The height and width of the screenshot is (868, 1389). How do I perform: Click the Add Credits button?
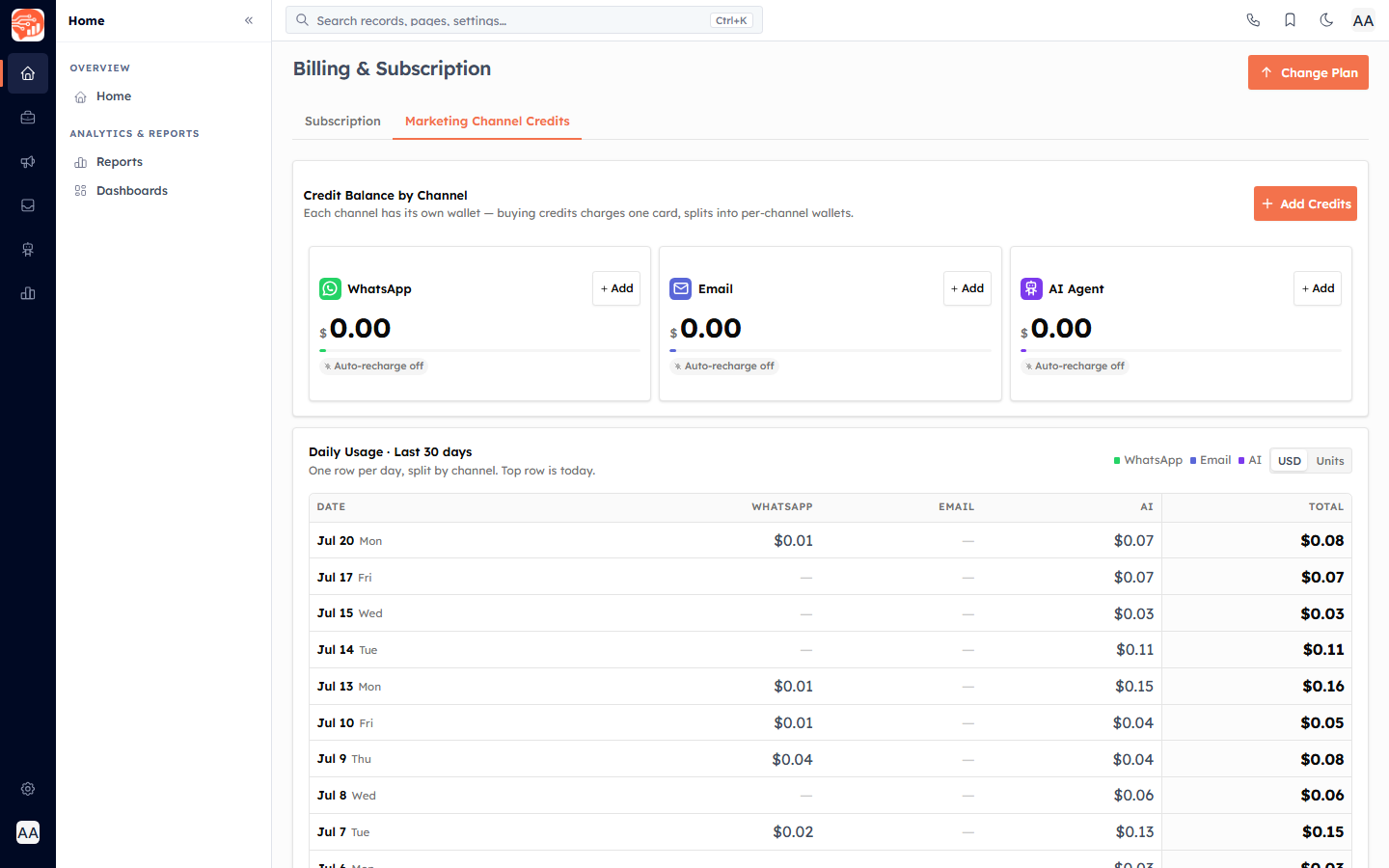click(x=1305, y=203)
